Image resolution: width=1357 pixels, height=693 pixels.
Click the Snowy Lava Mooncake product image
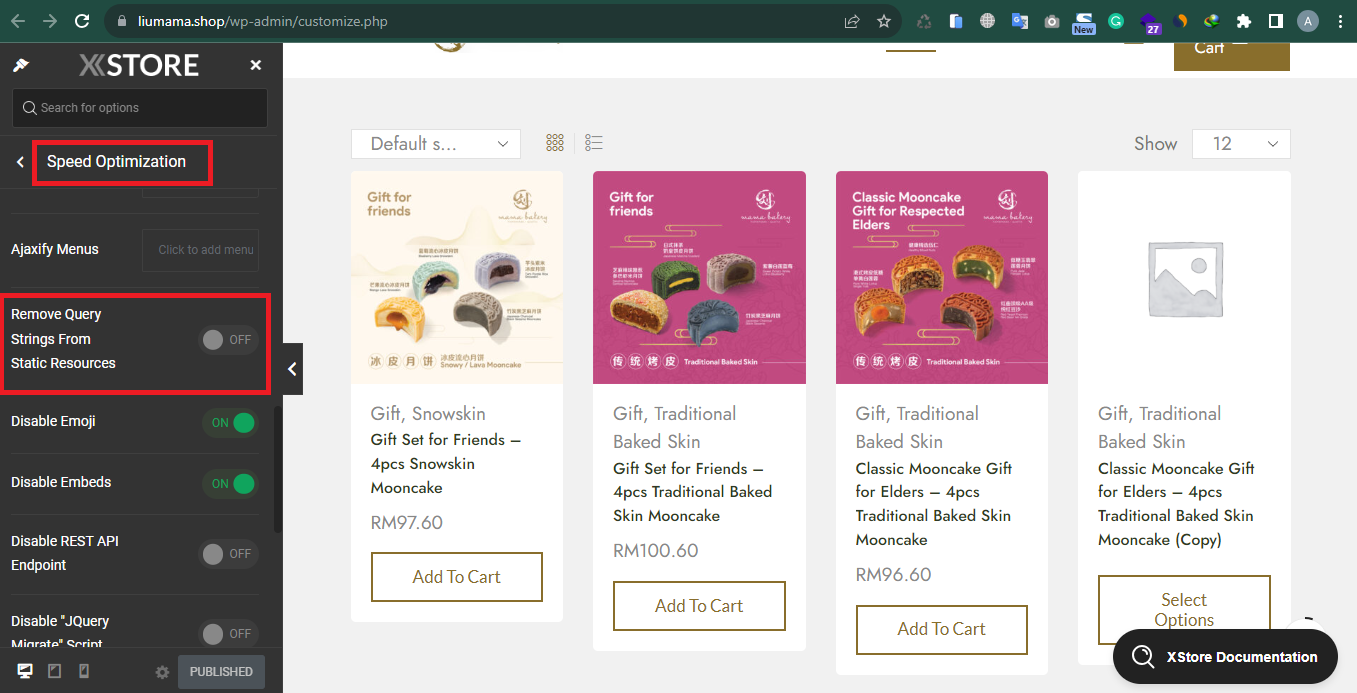(x=457, y=277)
